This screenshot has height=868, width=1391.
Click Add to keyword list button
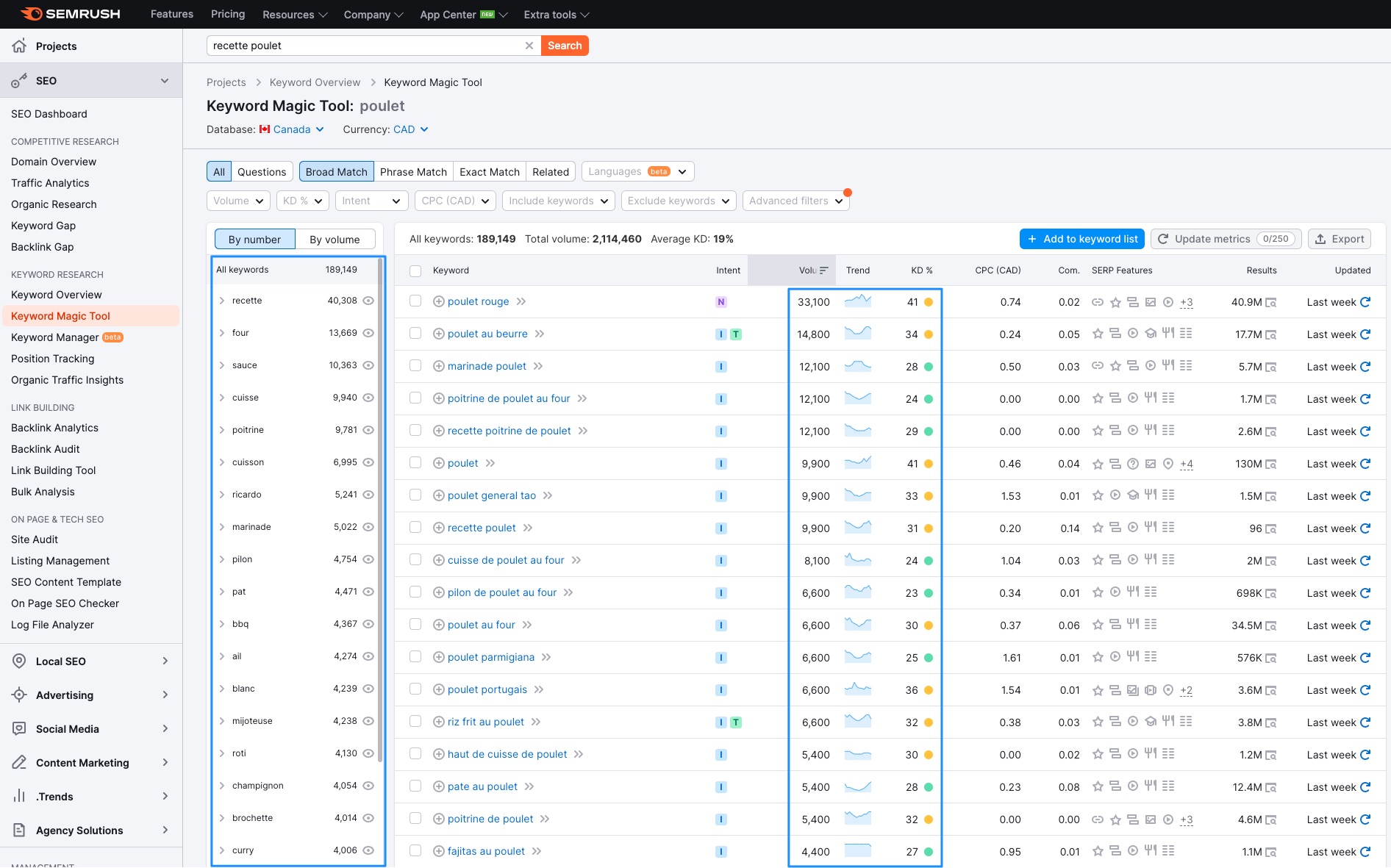coord(1082,239)
